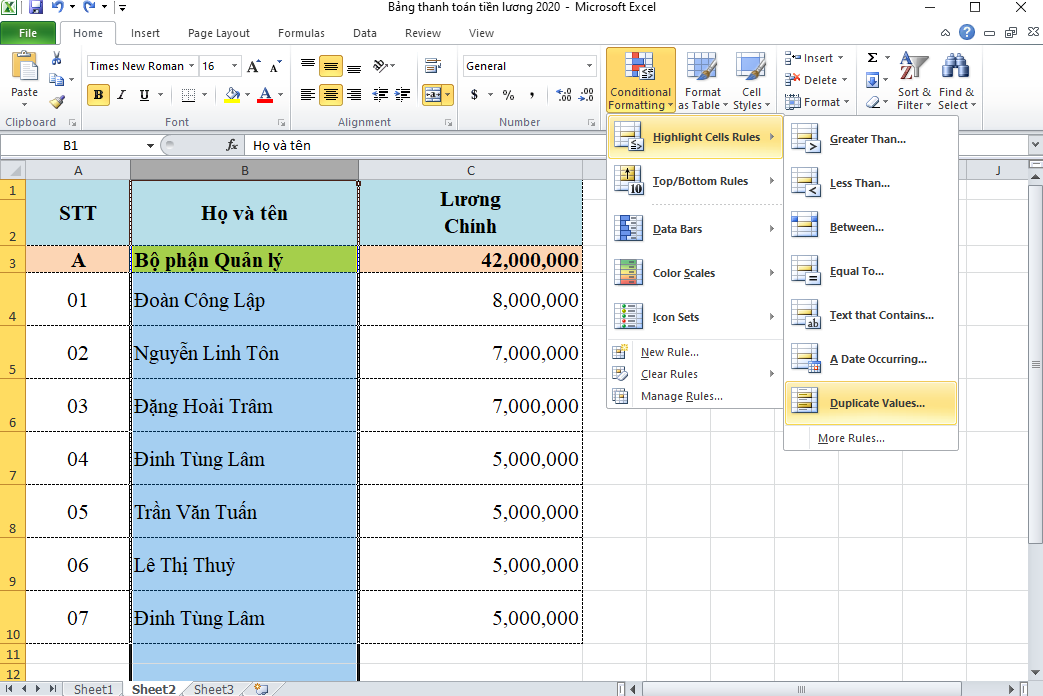Increase decimal places for selected cells
The height and width of the screenshot is (696, 1043).
(x=563, y=94)
